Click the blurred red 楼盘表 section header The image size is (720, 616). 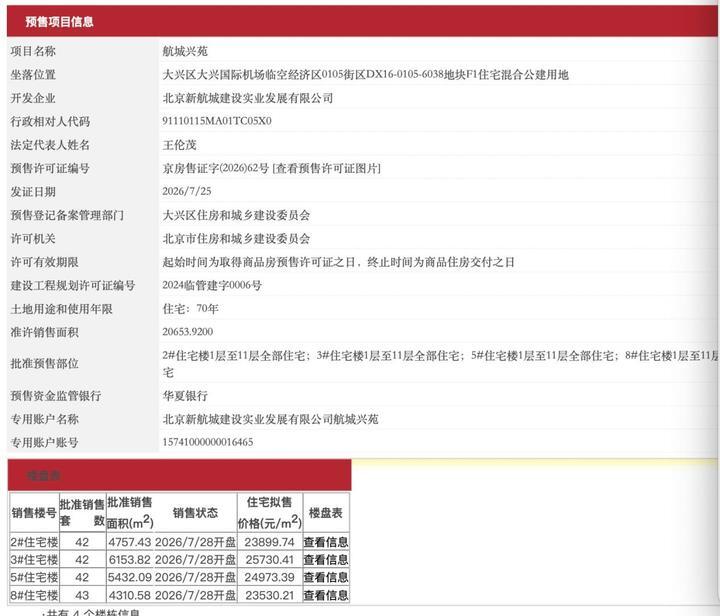pos(180,475)
